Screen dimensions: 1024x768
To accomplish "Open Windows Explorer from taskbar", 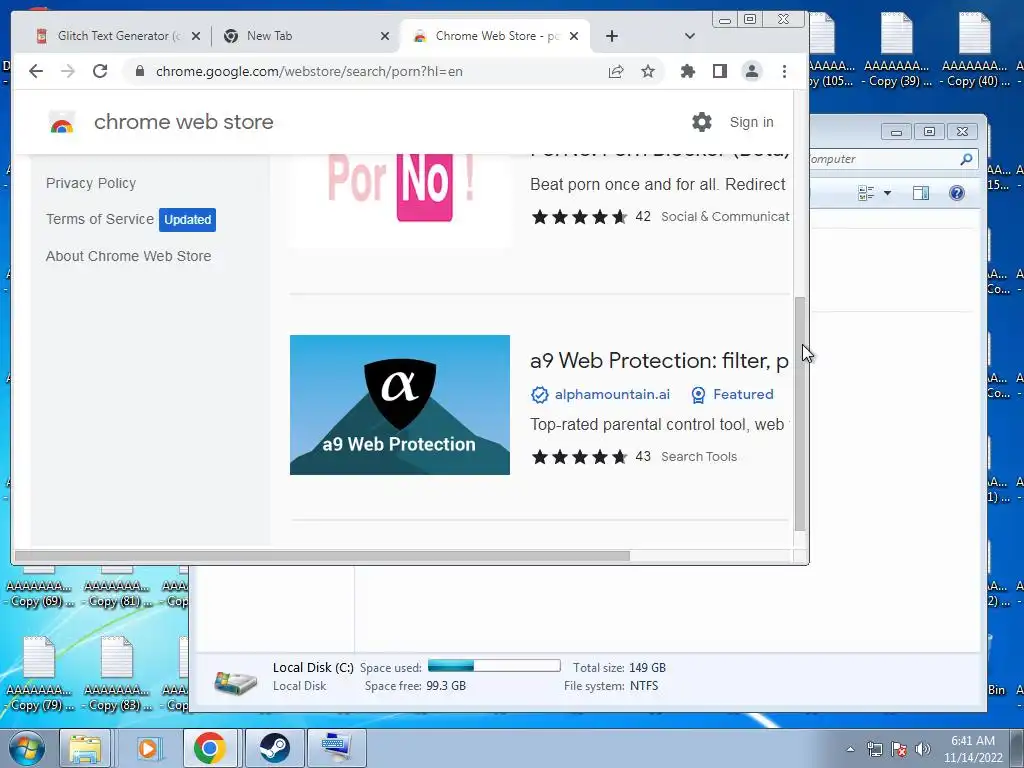I will click(85, 748).
